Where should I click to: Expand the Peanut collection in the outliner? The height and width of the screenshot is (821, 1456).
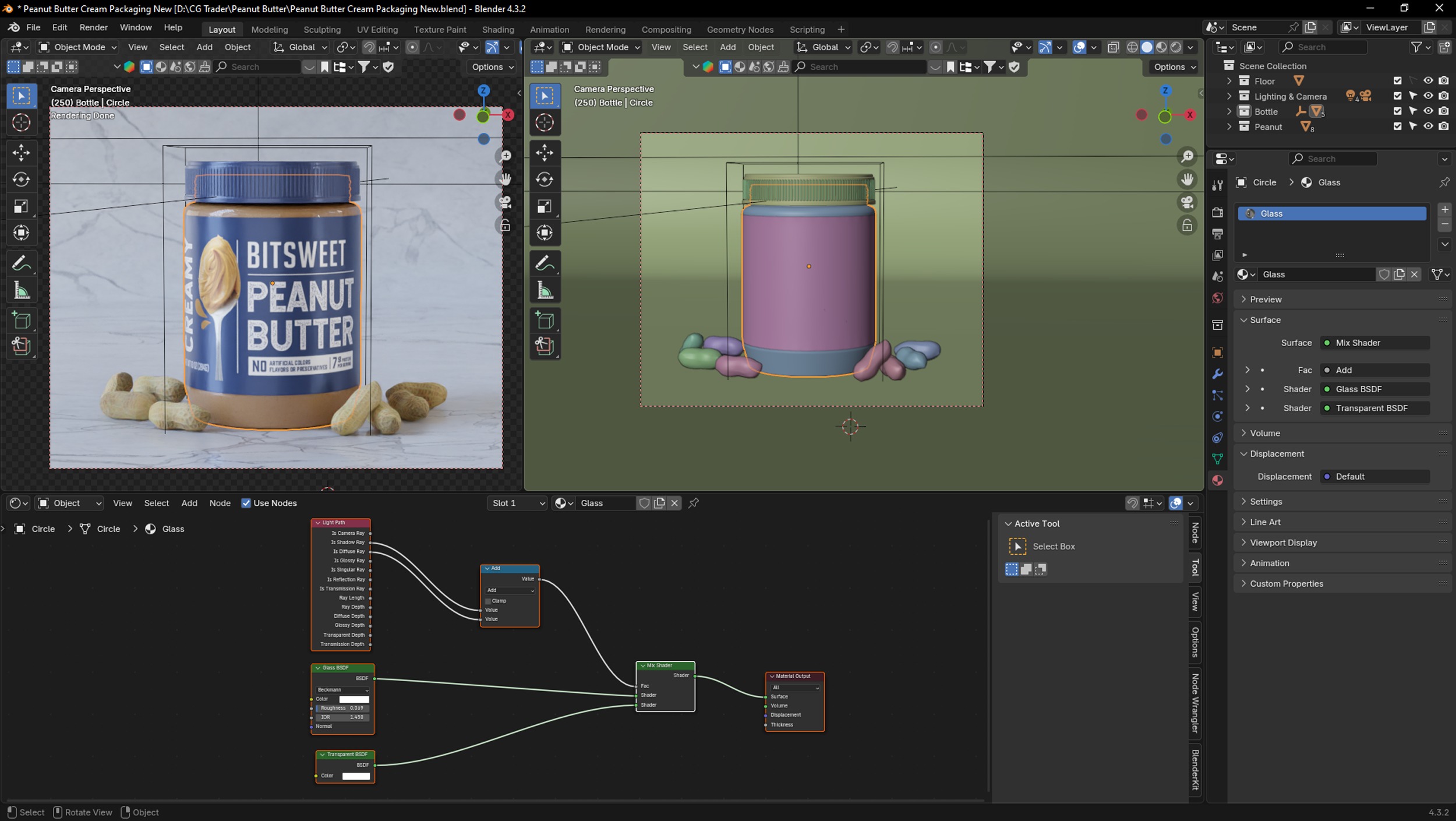[x=1229, y=126]
